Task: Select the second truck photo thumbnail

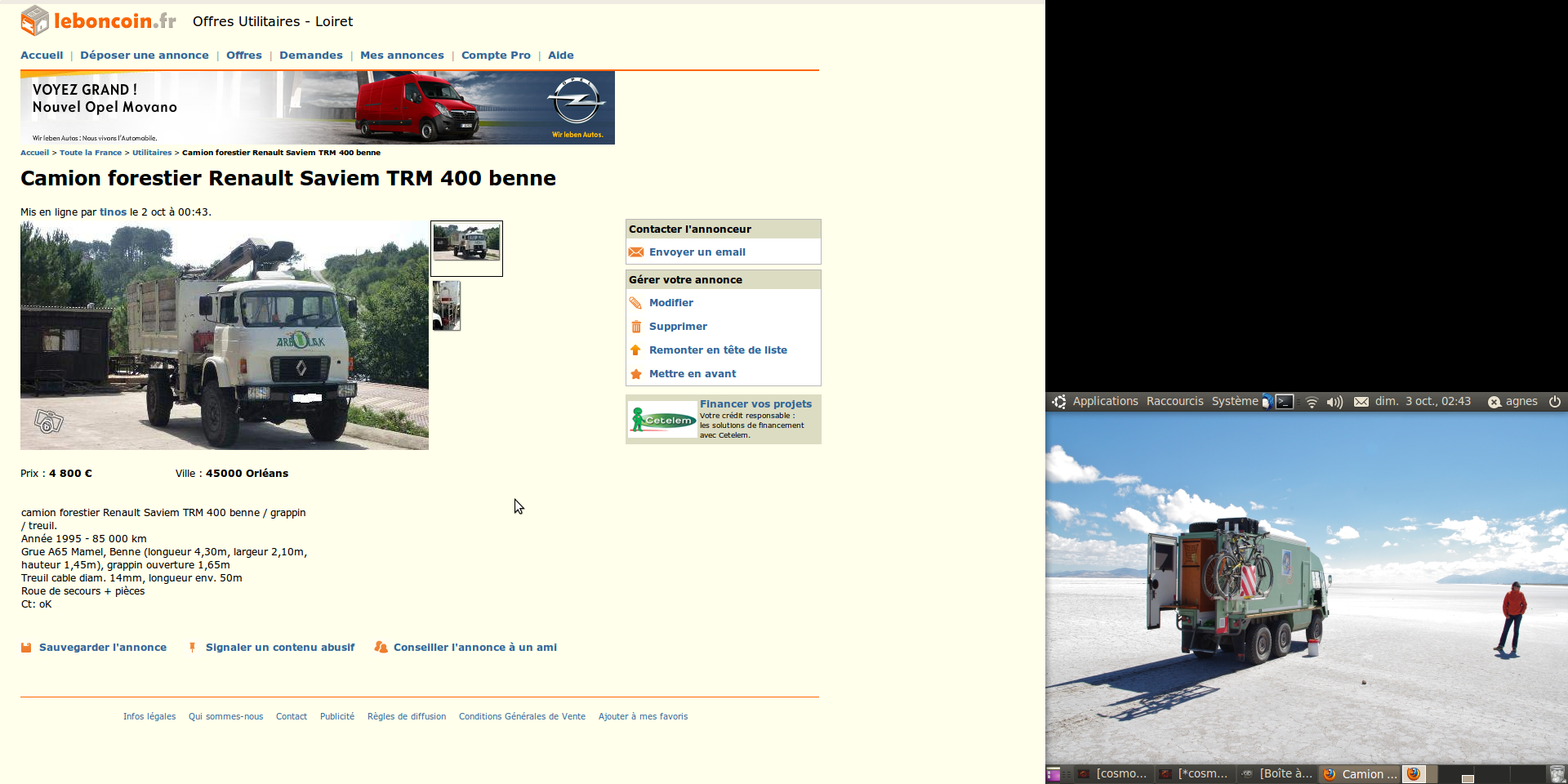Action: [447, 305]
